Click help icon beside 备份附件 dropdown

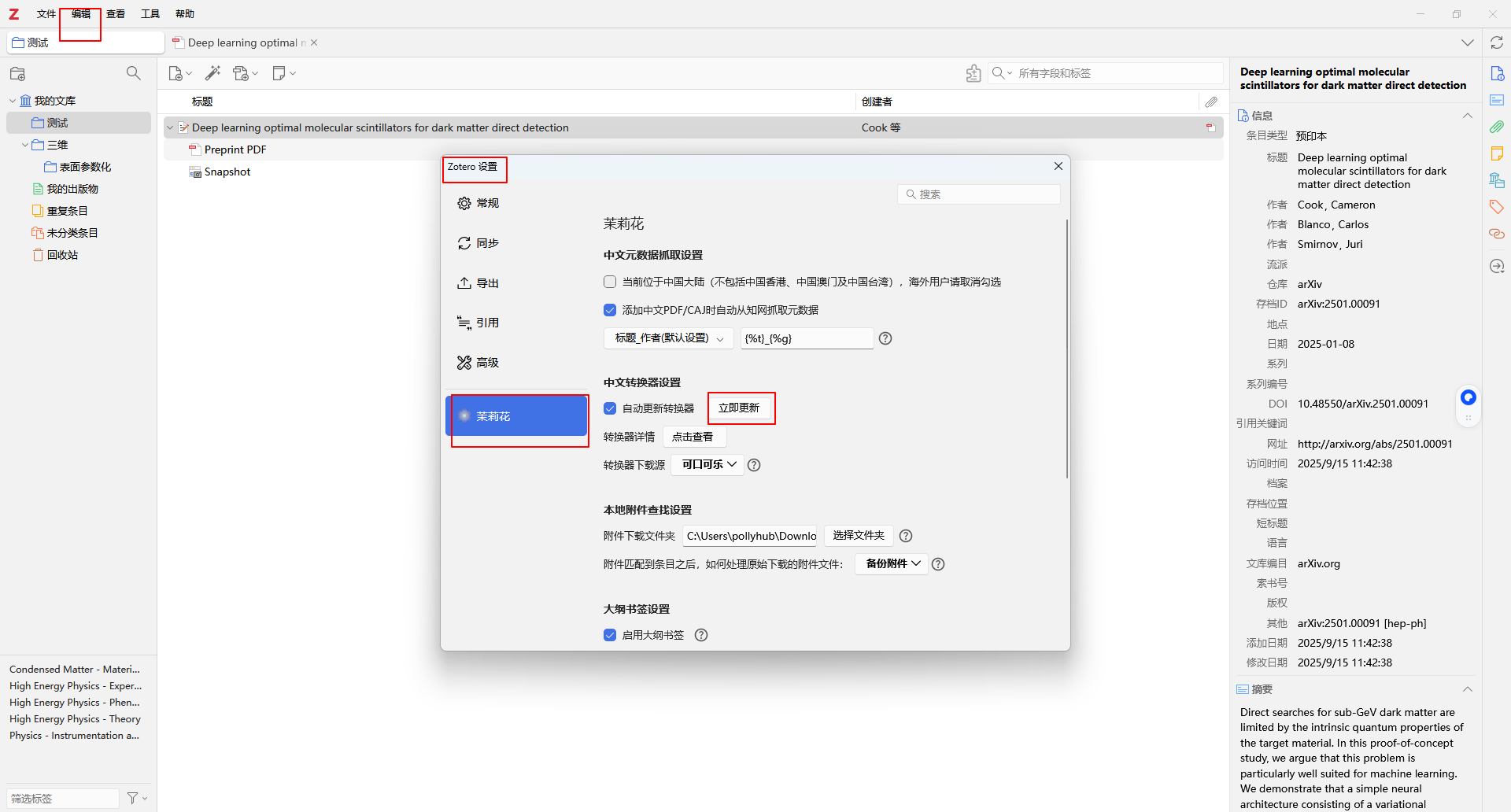pos(938,564)
